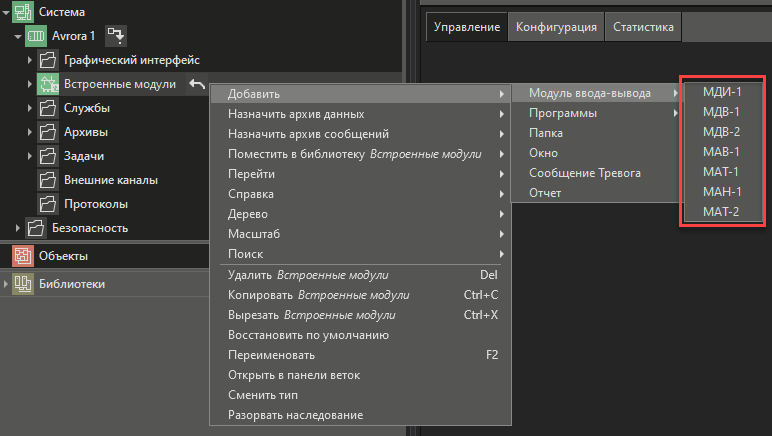The width and height of the screenshot is (772, 436).
Task: Choose Поместить в библиотеку Встроенные модули
Action: click(x=361, y=154)
